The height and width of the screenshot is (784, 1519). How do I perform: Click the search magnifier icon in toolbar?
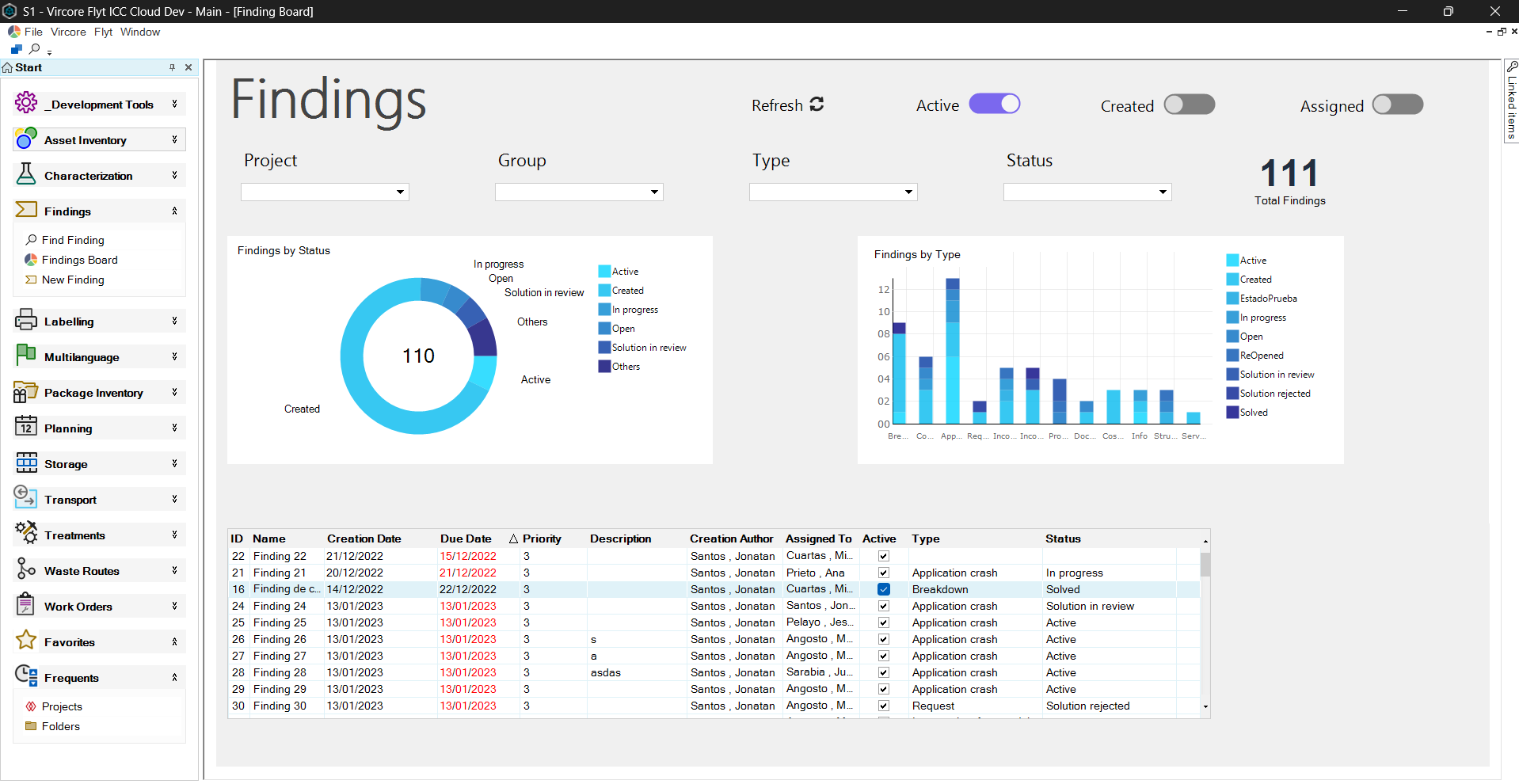(x=35, y=49)
